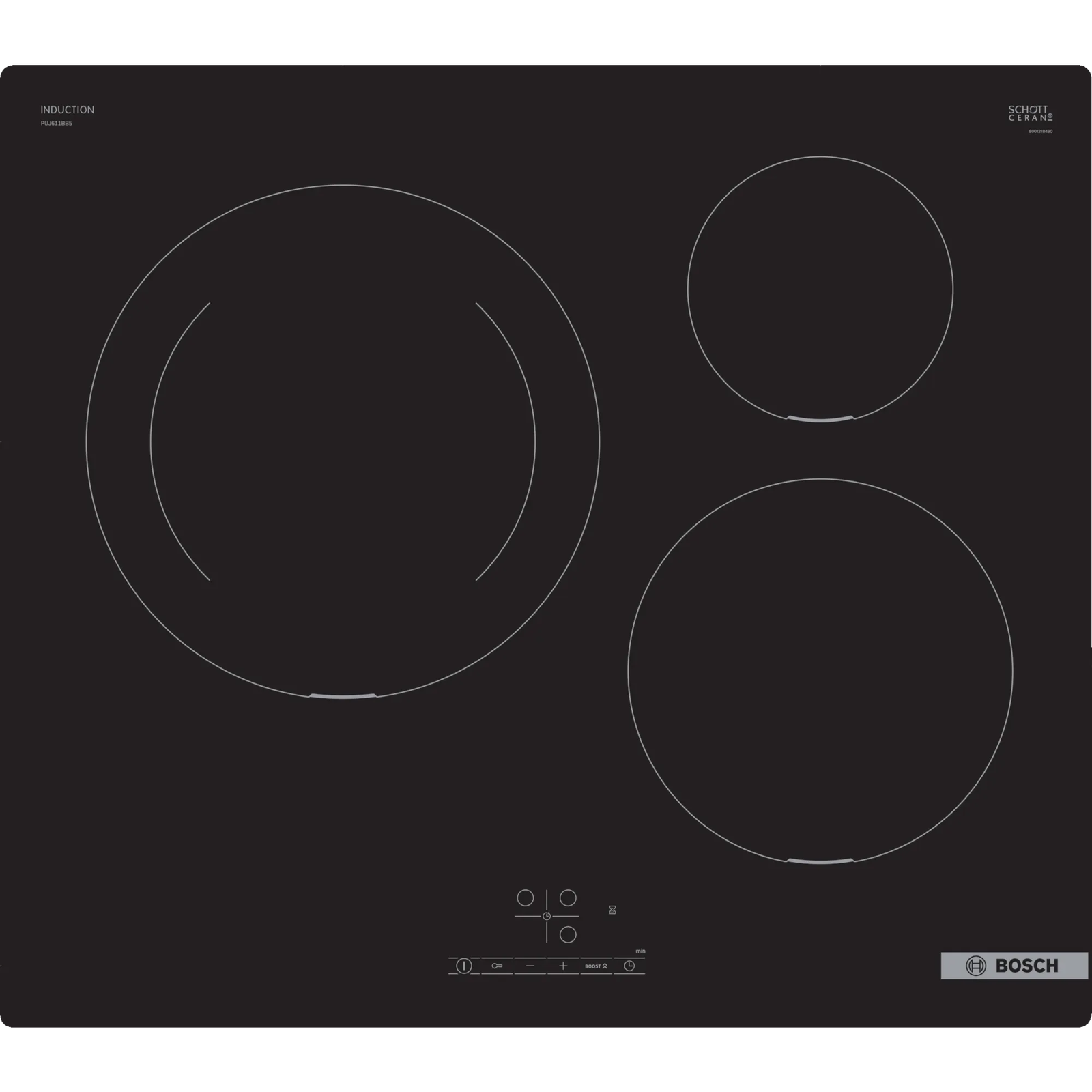The width and height of the screenshot is (1092, 1092).
Task: Tap the small clock icon between zone selectors
Action: click(x=547, y=916)
